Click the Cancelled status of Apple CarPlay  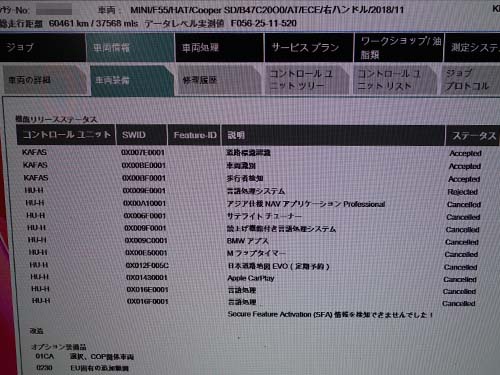tap(460, 279)
